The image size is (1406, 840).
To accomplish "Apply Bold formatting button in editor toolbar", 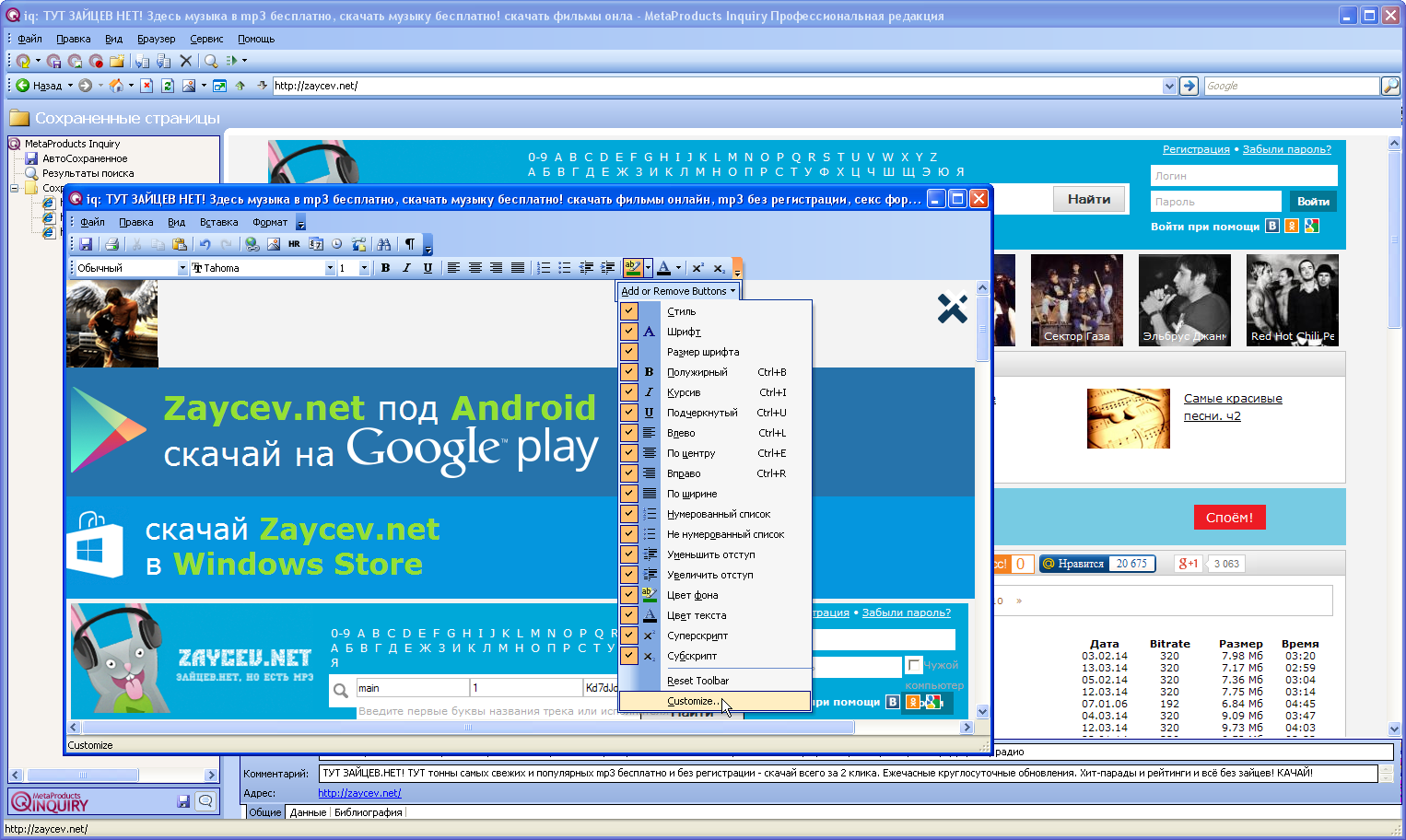I will click(x=385, y=268).
